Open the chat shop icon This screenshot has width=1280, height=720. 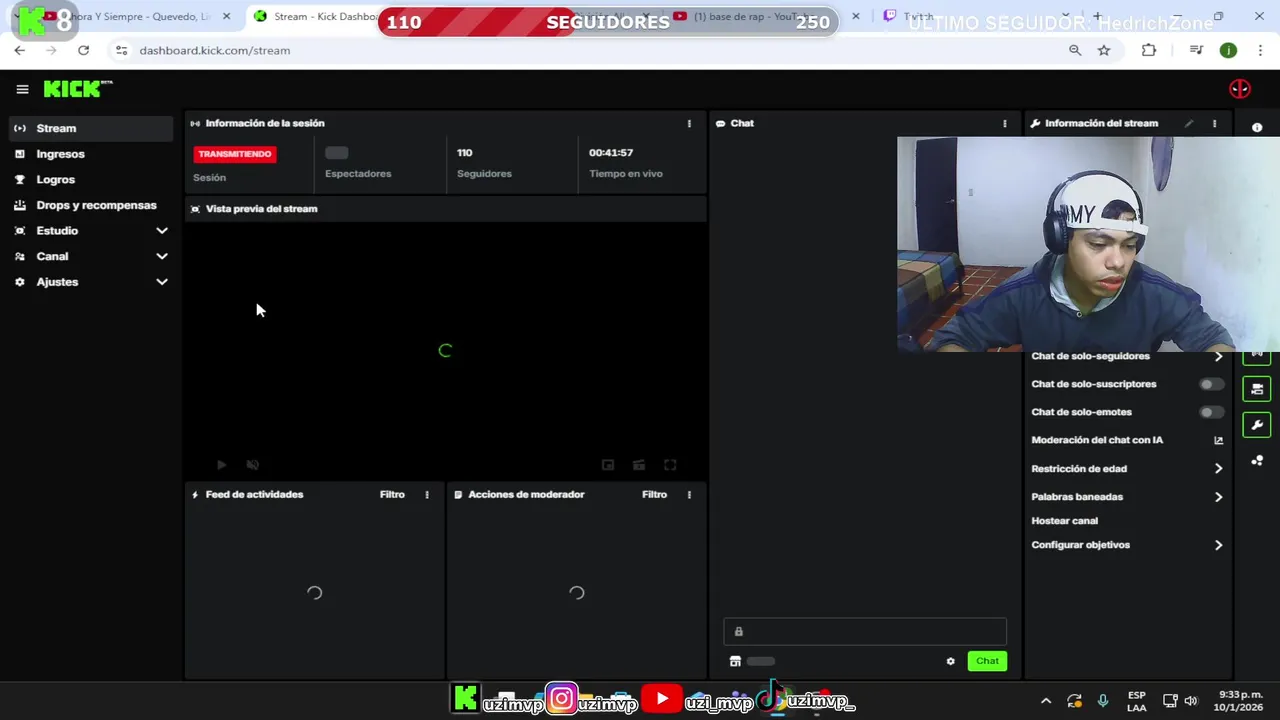[735, 661]
